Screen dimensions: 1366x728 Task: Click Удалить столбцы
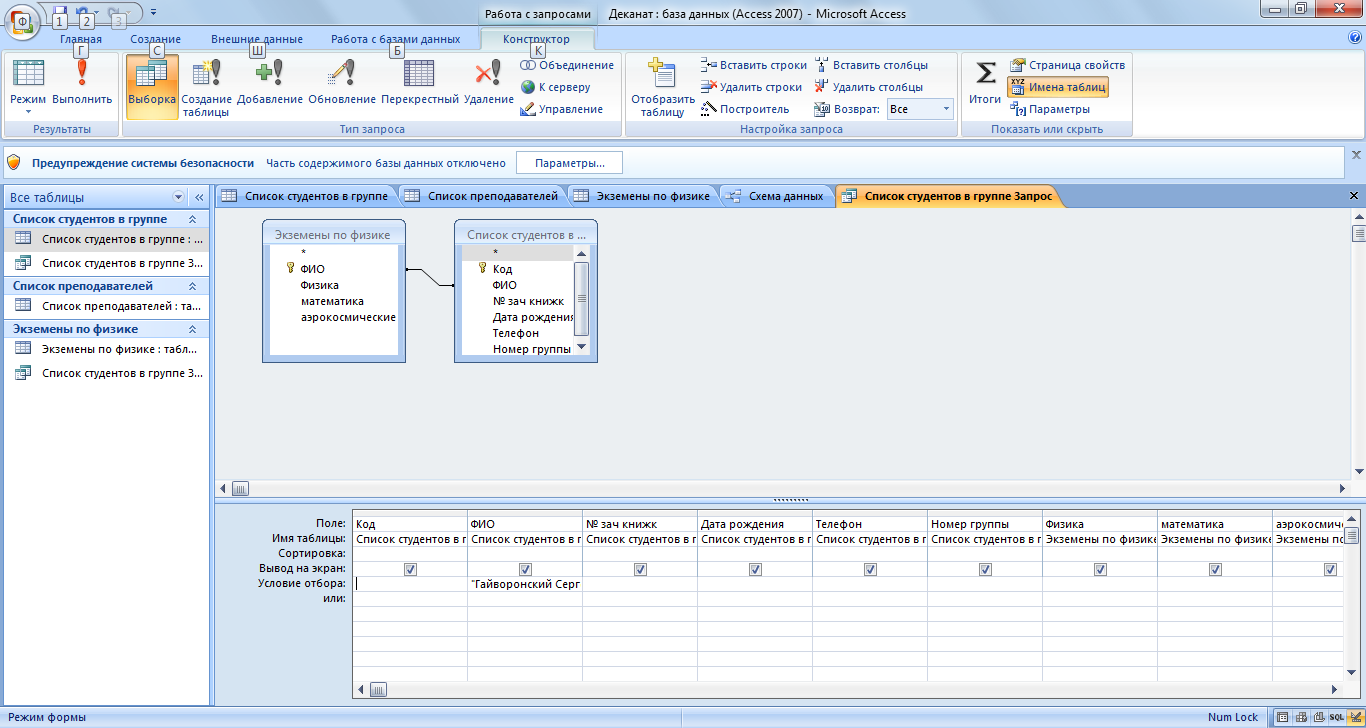(x=868, y=87)
